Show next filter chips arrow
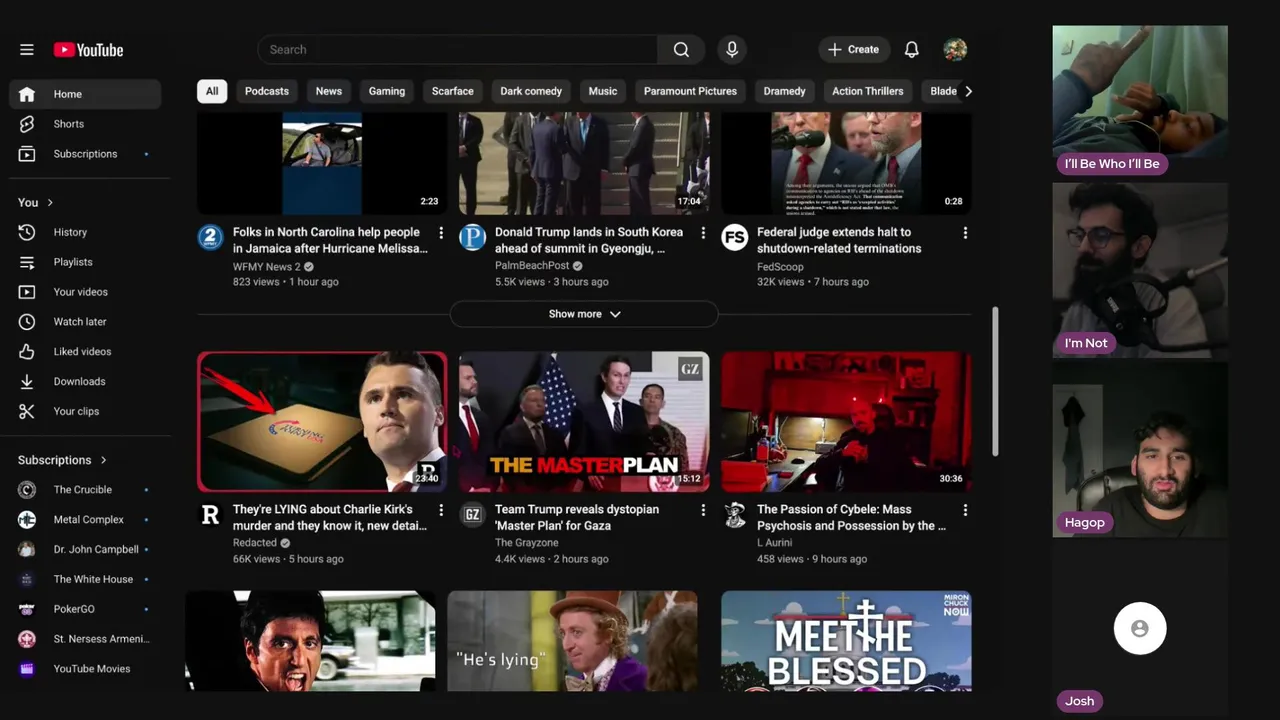The image size is (1280, 720). 967,91
